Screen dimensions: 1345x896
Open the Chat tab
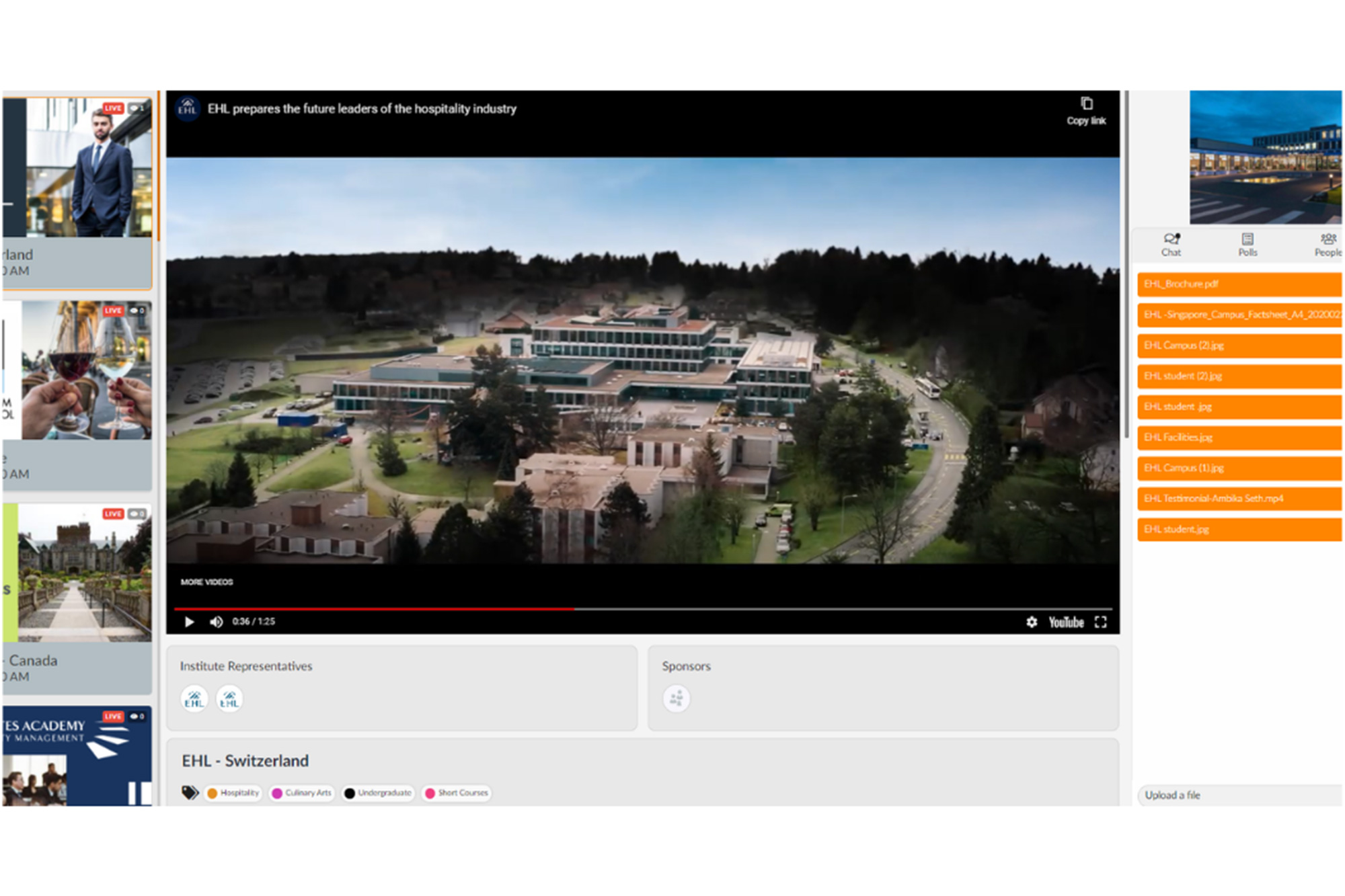point(1171,245)
